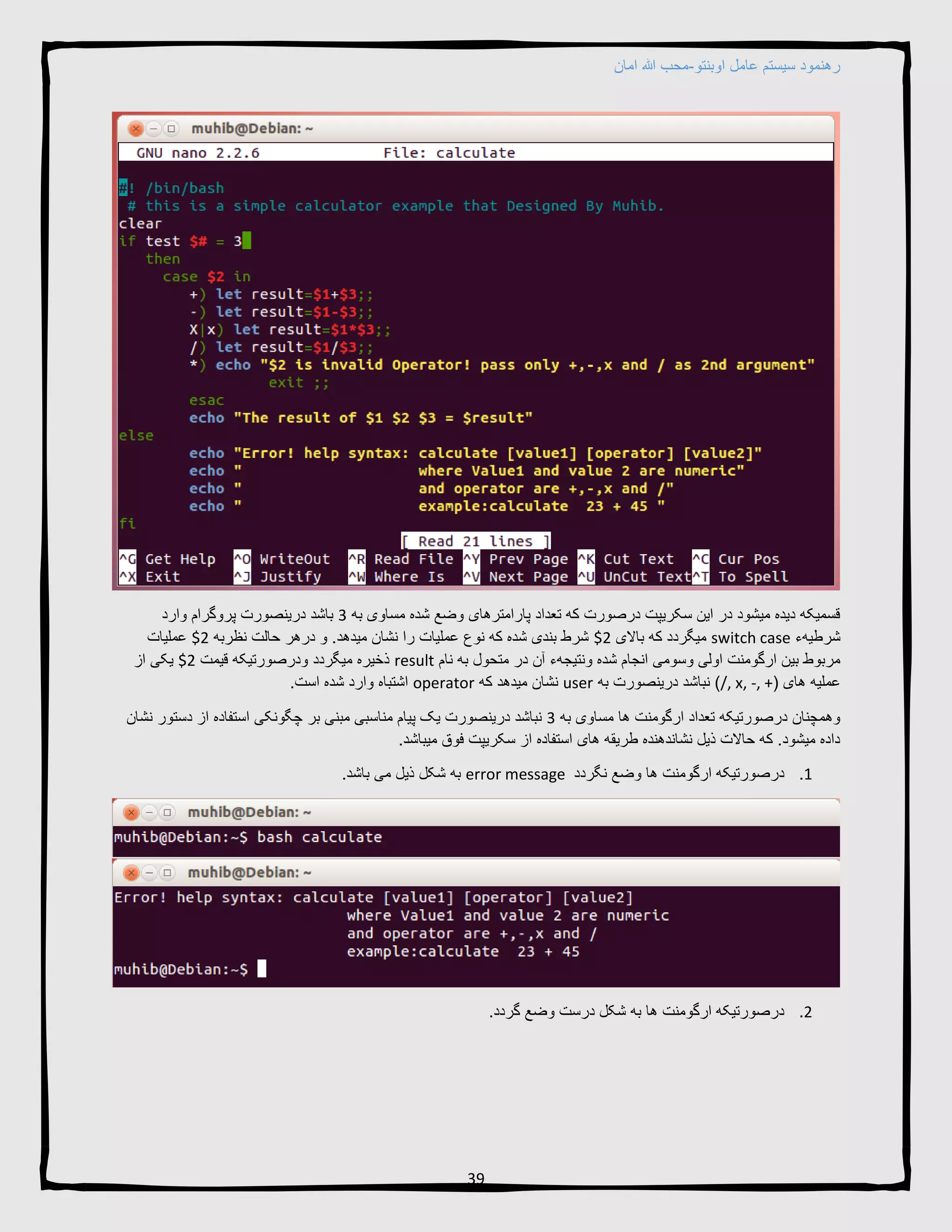Close the error output terminal window

131,873
